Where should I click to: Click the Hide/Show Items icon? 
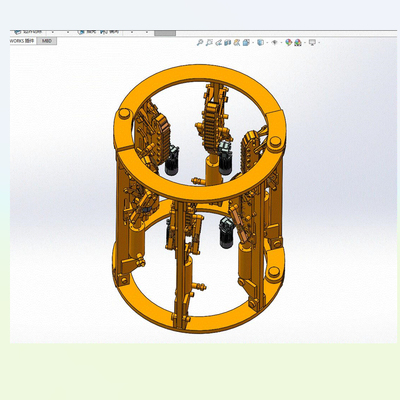tap(275, 42)
